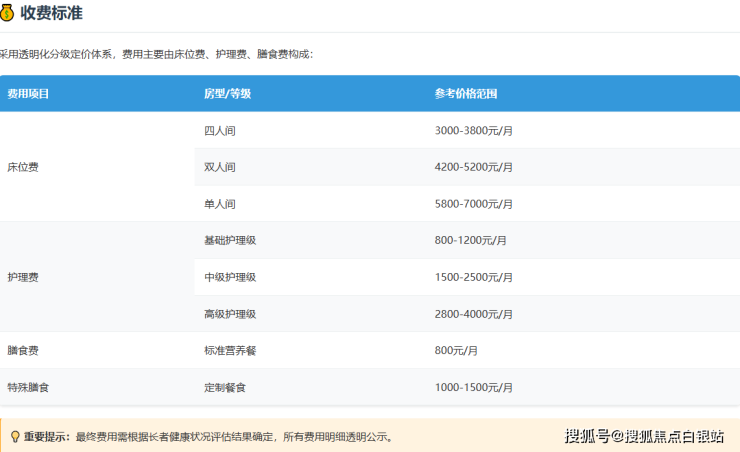740x452 pixels.
Task: Click the 房型/等级 column header
Action: (227, 94)
